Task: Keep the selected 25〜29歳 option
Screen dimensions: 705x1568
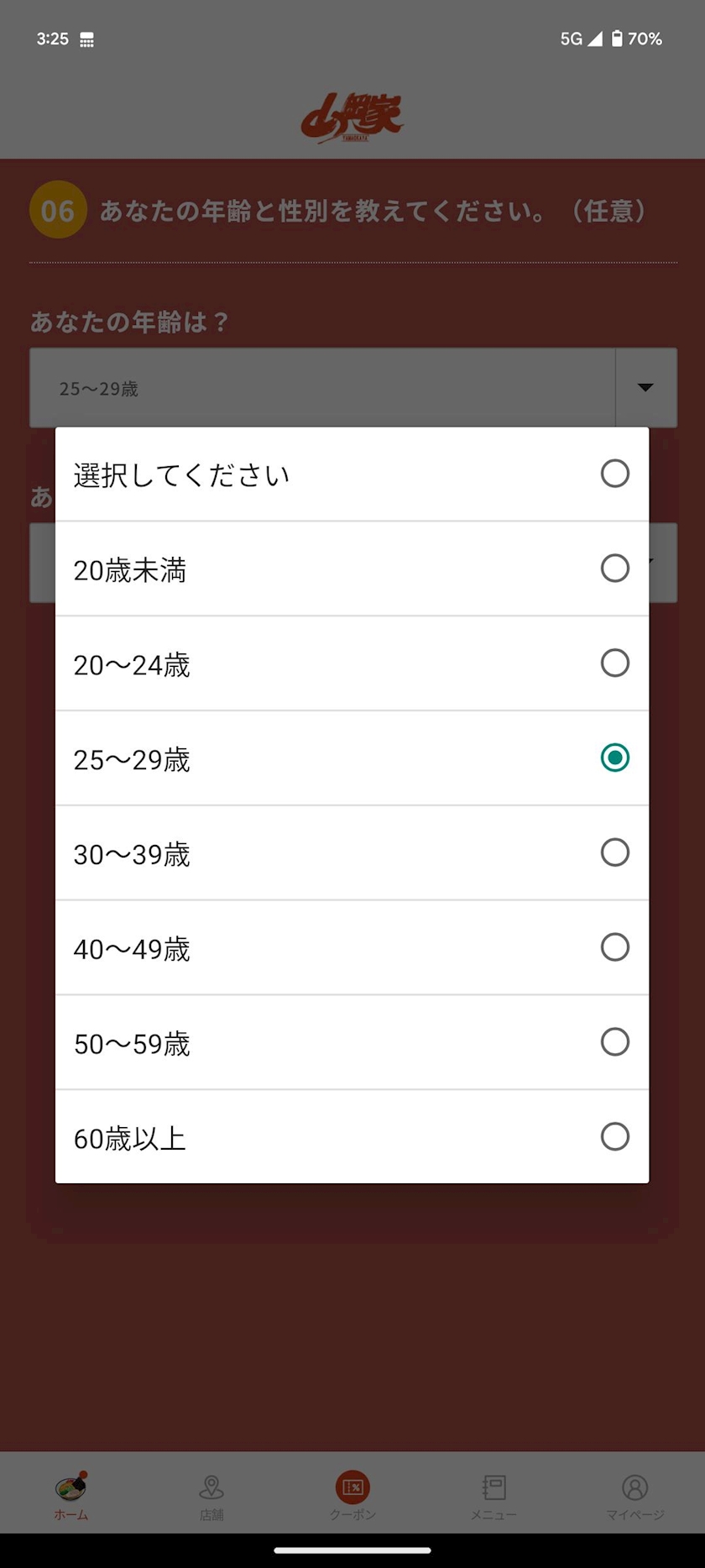Action: click(x=614, y=758)
